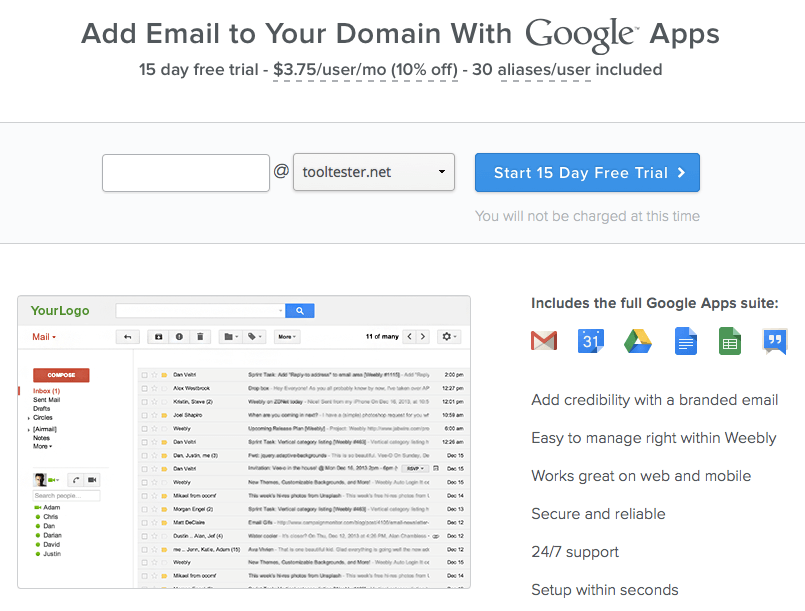Click the next page arrow in Gmail preview
The width and height of the screenshot is (805, 611).
point(423,337)
